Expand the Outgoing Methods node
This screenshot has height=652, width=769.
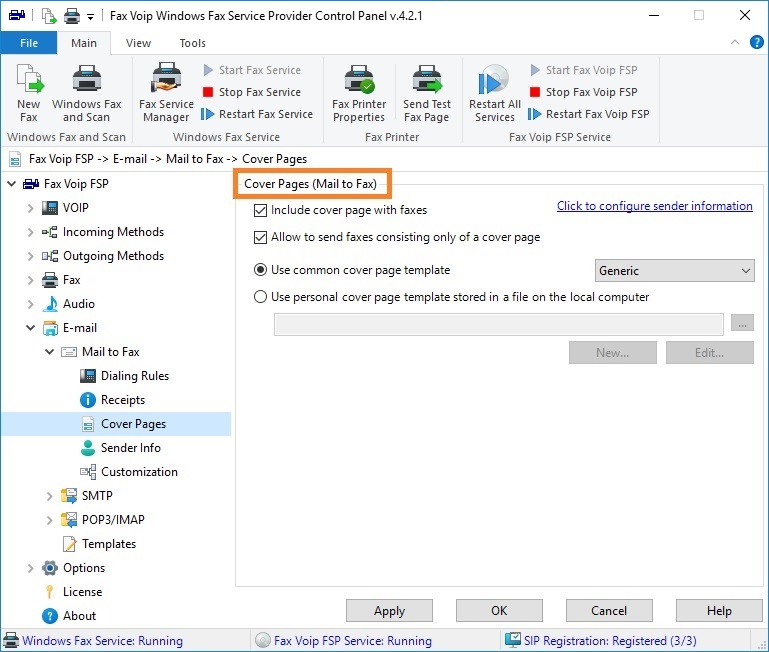coord(30,256)
